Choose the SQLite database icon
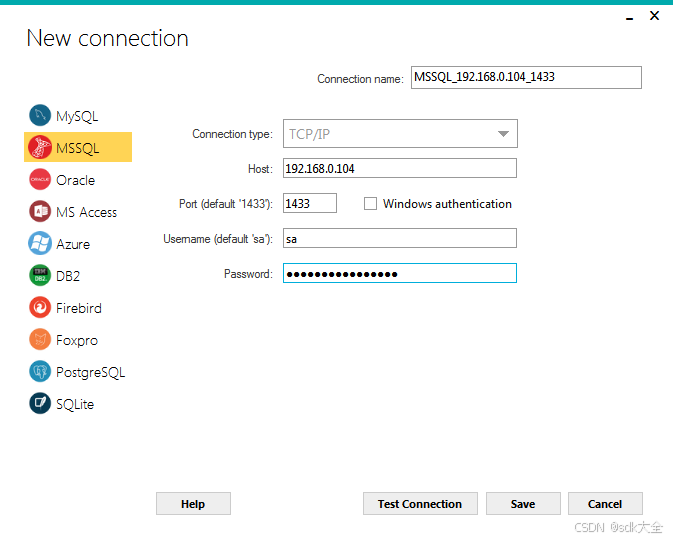This screenshot has height=541, width=673. pyautogui.click(x=40, y=404)
